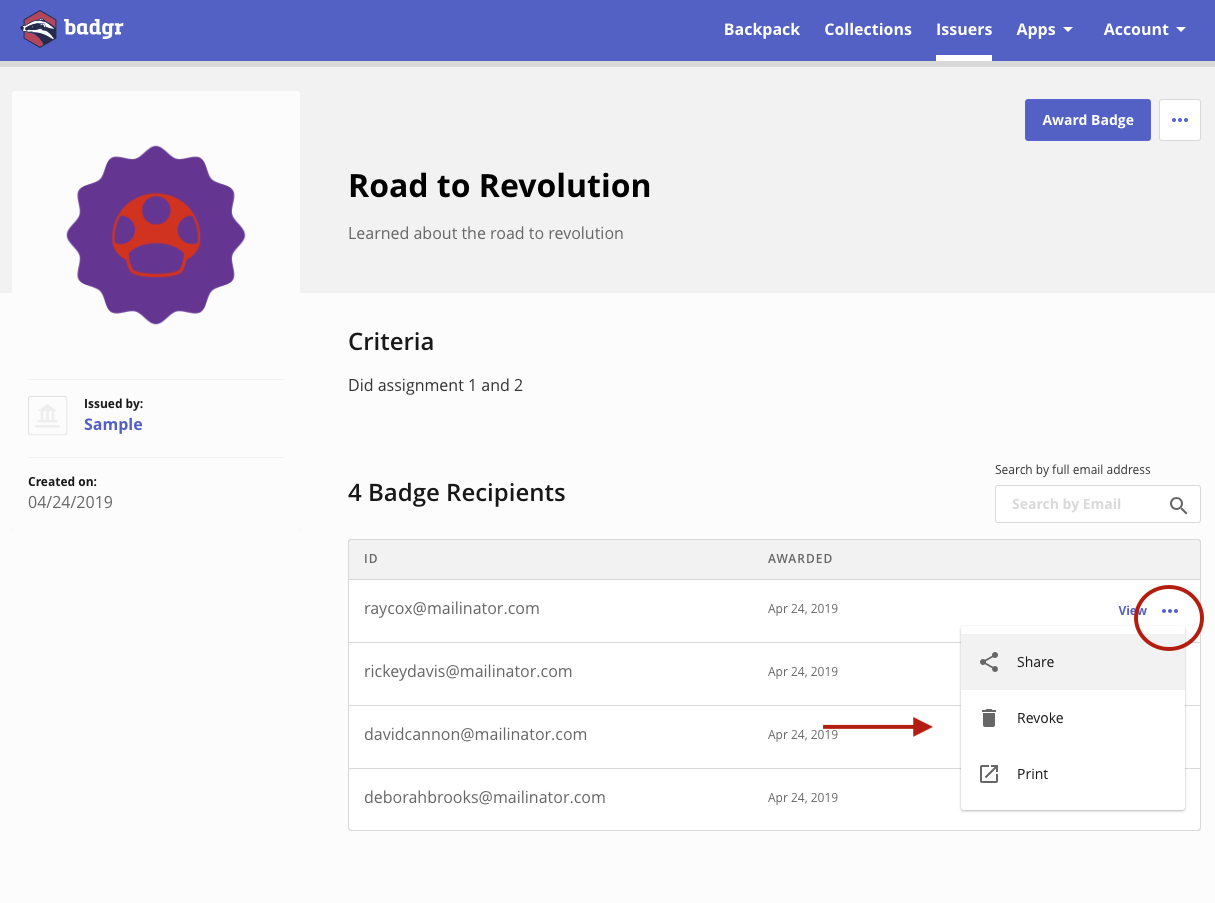
Task: Click the trash icon beside Revoke
Action: point(989,718)
